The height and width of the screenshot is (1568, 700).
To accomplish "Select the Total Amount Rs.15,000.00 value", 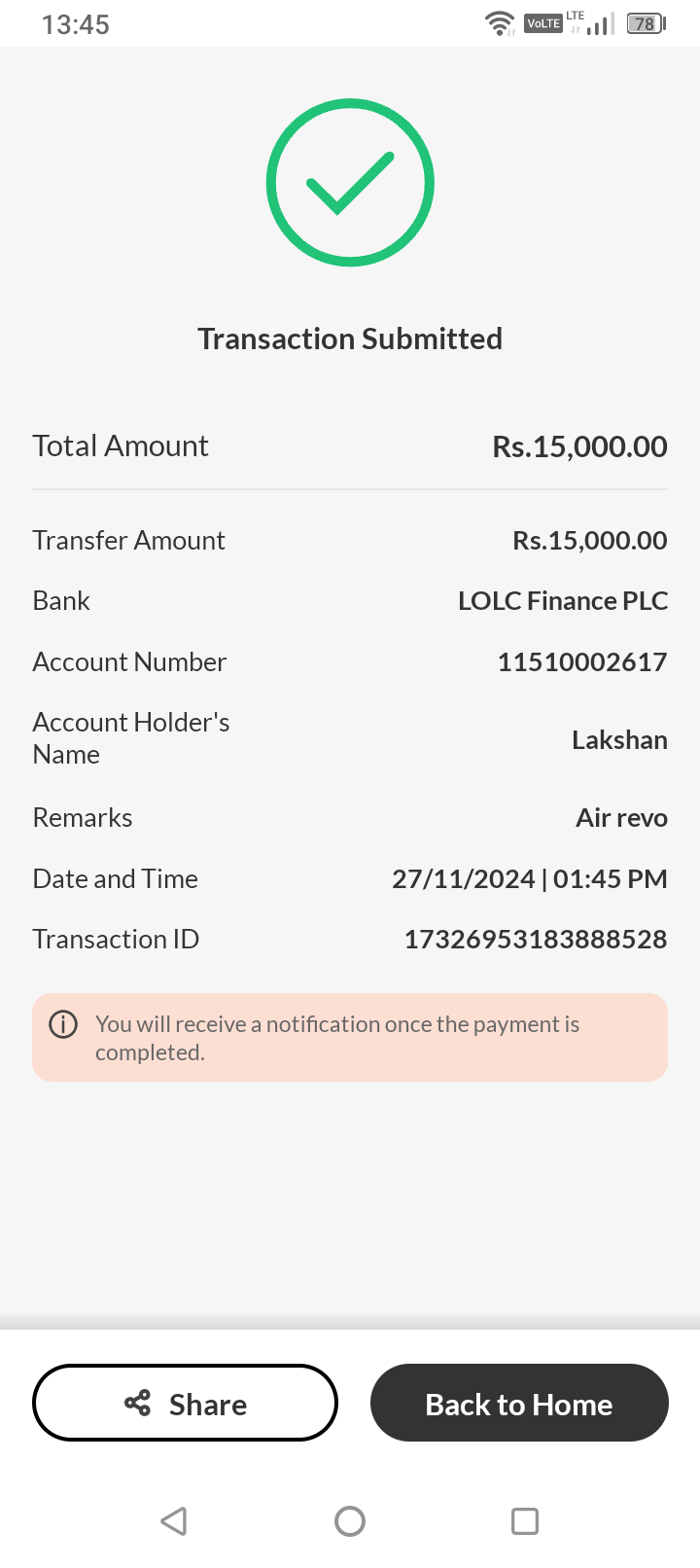I will pos(579,446).
